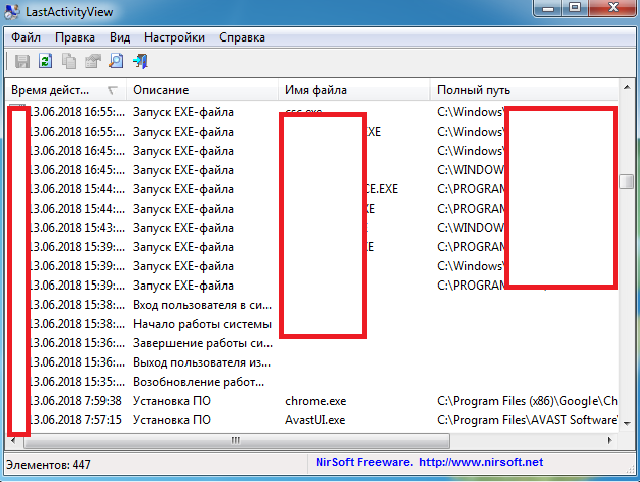
Task: Click the vertical scrollbar thumb
Action: (x=626, y=181)
